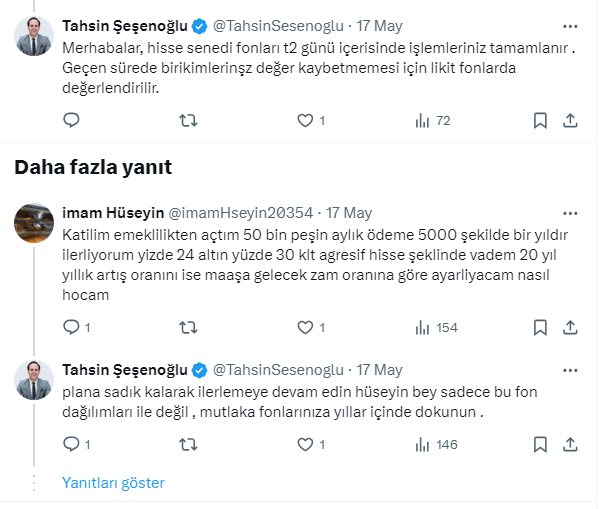This screenshot has height=509, width=601.
Task: View analytics showing 72 views
Action: [432, 121]
